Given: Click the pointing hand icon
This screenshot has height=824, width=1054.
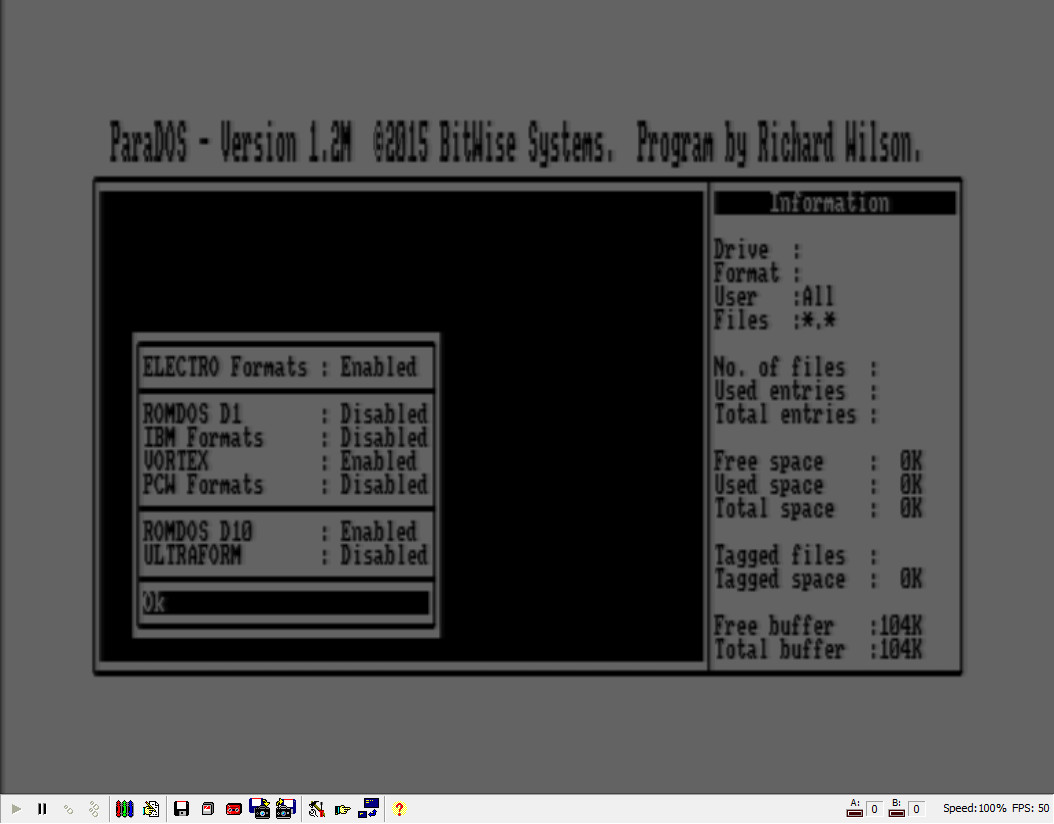Looking at the screenshot, I should [x=343, y=809].
